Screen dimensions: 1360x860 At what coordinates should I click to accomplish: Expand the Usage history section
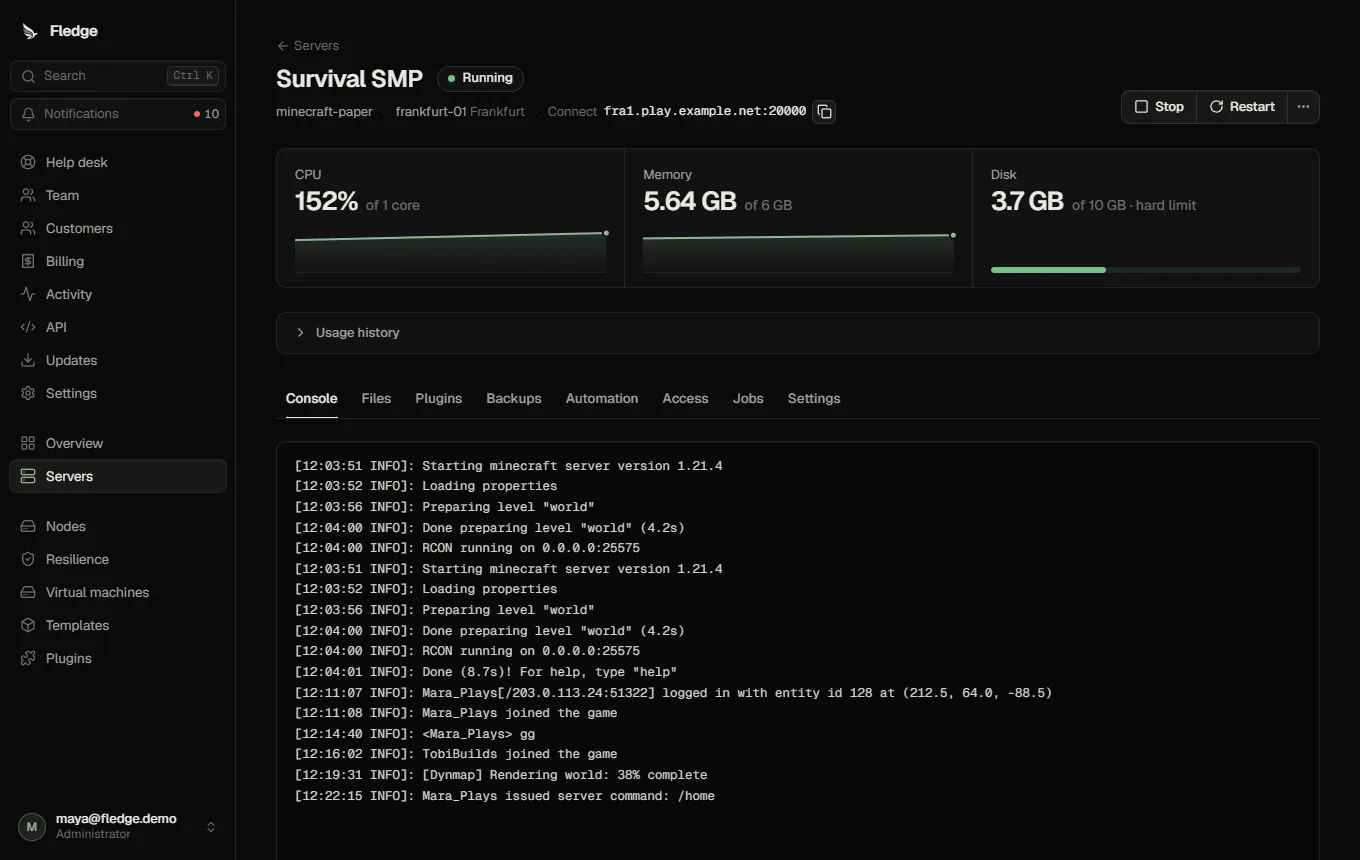point(797,333)
